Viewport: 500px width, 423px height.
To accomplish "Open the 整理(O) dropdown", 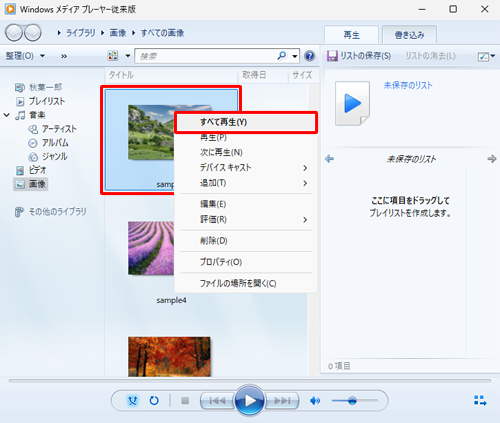I will point(25,56).
